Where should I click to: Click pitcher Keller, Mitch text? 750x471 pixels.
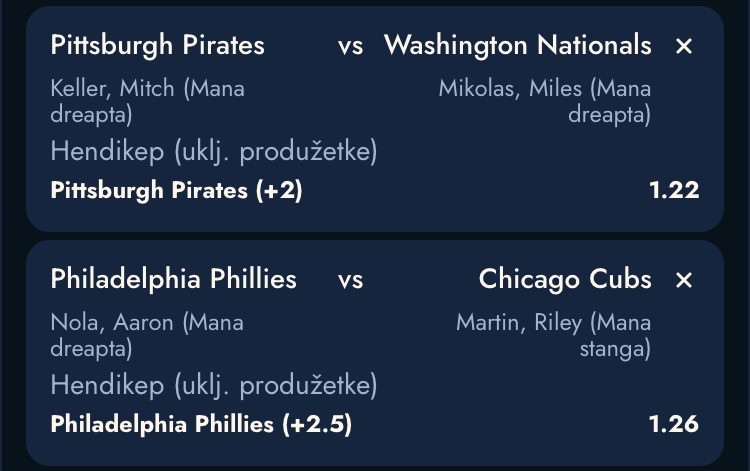[x=147, y=100]
